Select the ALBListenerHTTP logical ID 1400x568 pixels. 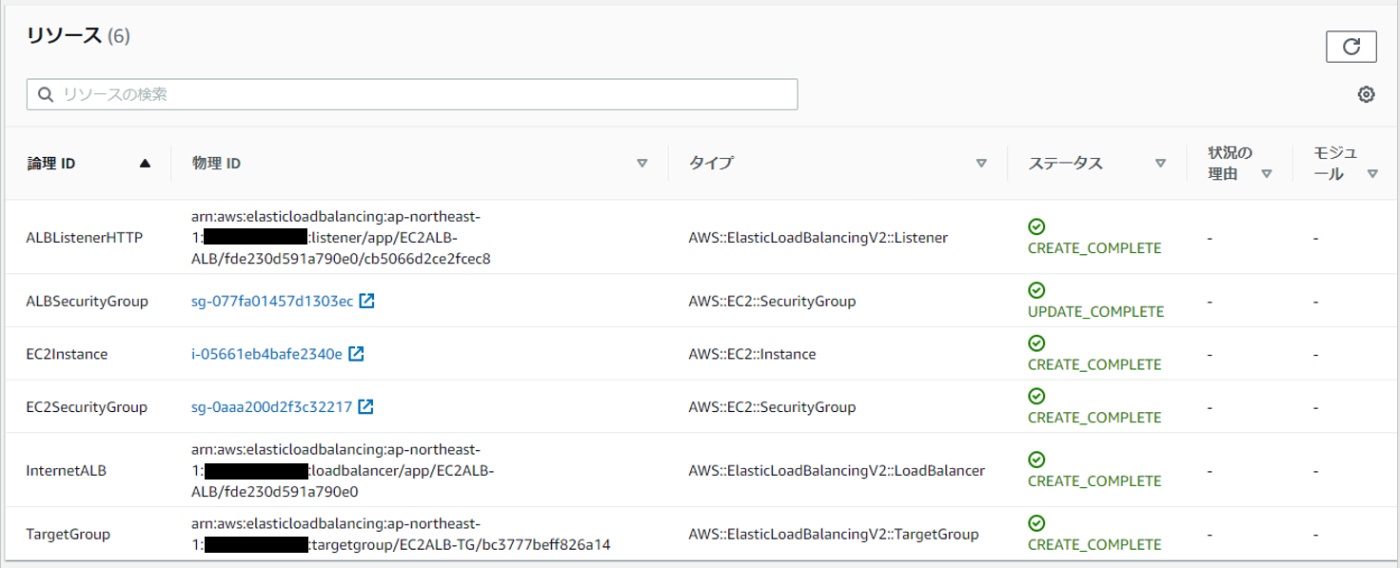[85, 238]
